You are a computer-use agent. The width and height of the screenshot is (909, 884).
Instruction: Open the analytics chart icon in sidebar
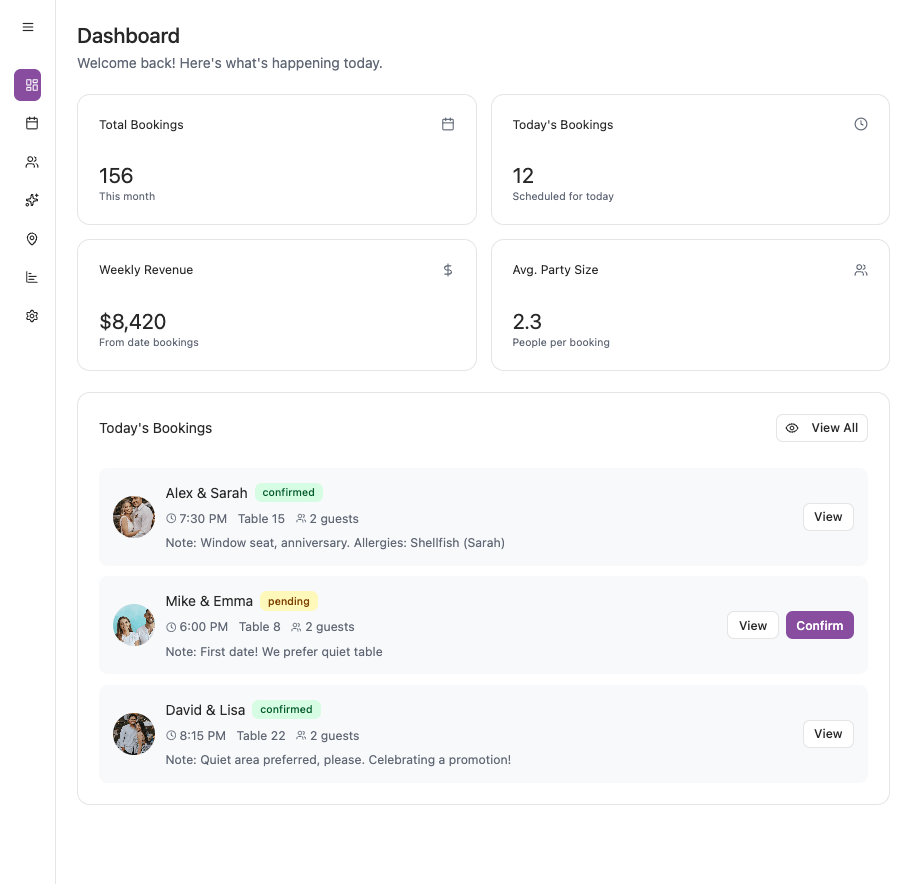(32, 277)
